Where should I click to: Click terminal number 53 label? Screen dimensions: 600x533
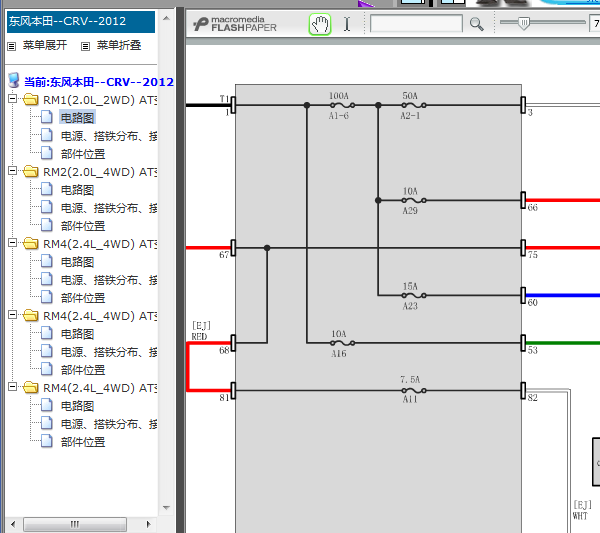pos(533,350)
